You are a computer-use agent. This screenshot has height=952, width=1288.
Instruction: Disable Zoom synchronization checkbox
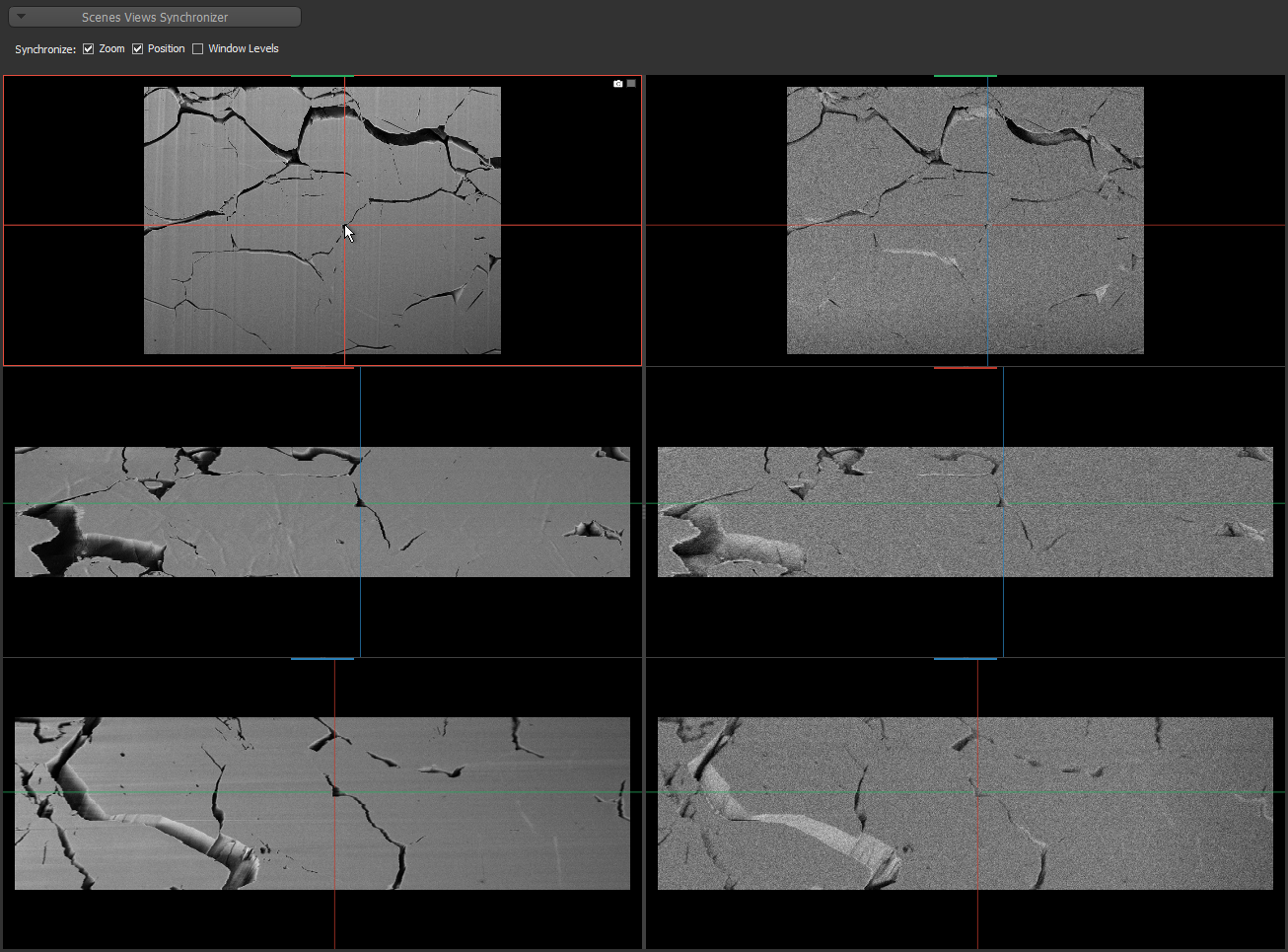[89, 49]
